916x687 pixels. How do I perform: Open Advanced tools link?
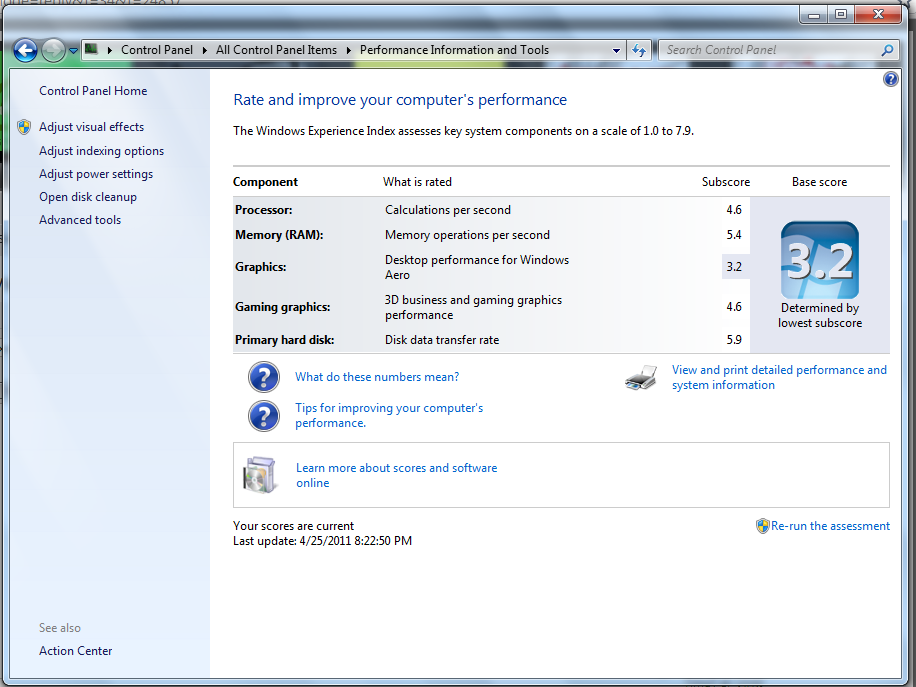tap(80, 220)
